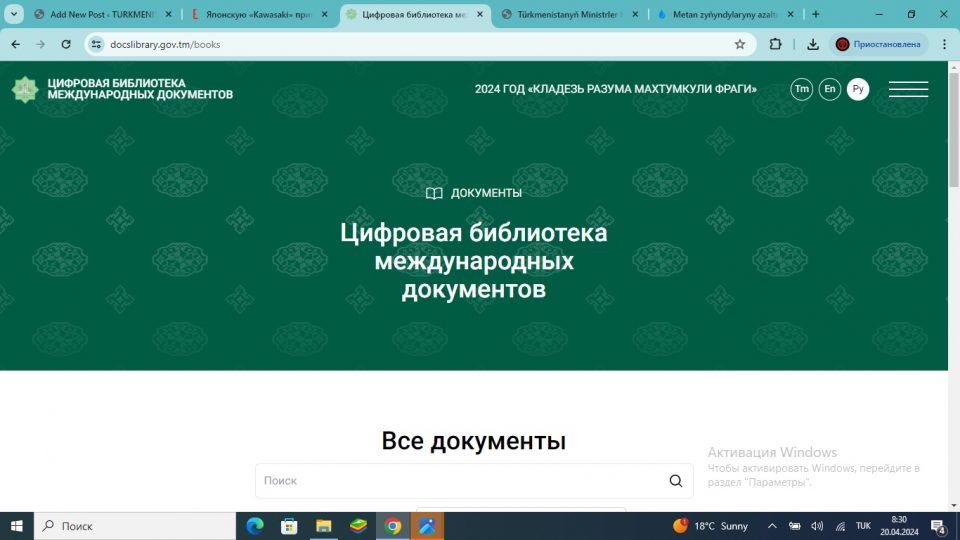Viewport: 960px width, 540px height.
Task: Open a new browser tab
Action: pyautogui.click(x=816, y=15)
